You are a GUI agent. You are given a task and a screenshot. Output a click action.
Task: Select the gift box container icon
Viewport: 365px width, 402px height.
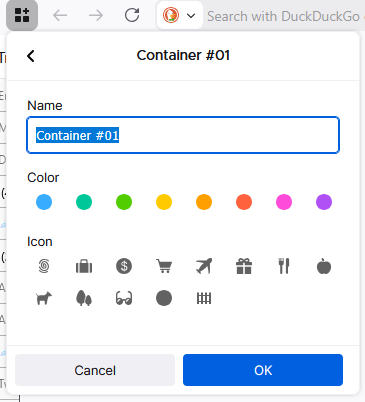point(244,266)
